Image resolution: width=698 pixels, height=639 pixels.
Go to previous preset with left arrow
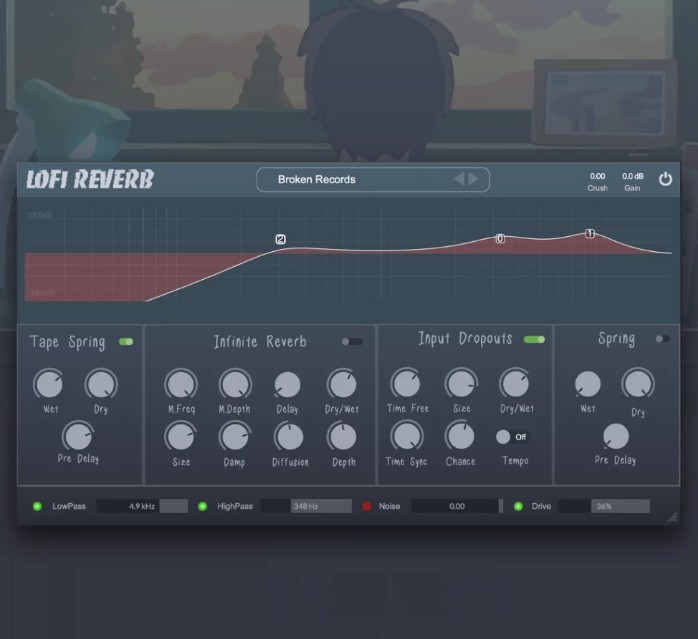pos(459,179)
